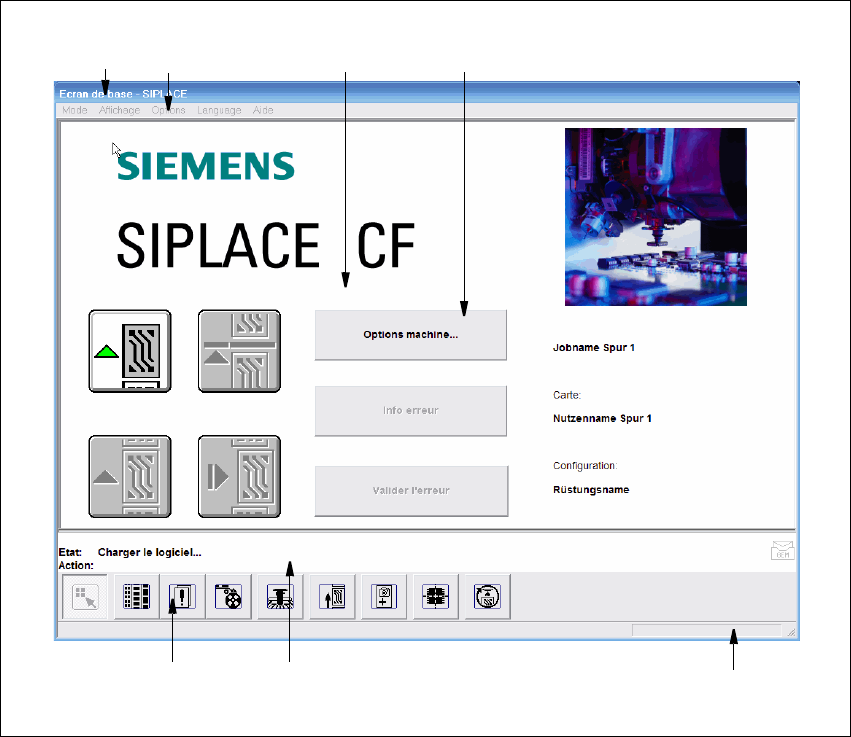Click the circular board rotation toolbar icon

click(x=487, y=597)
